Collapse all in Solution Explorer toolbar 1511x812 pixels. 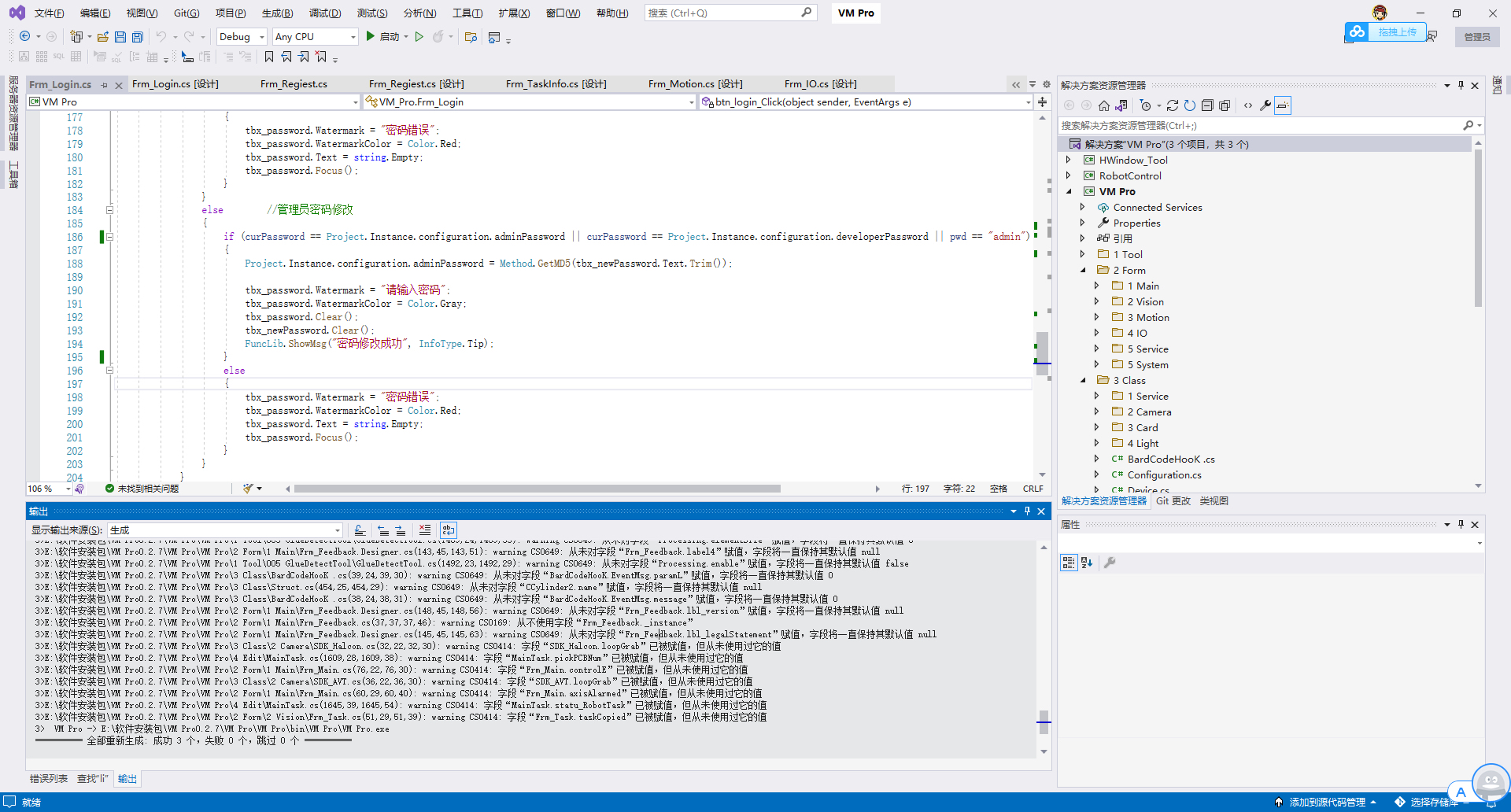point(1207,105)
